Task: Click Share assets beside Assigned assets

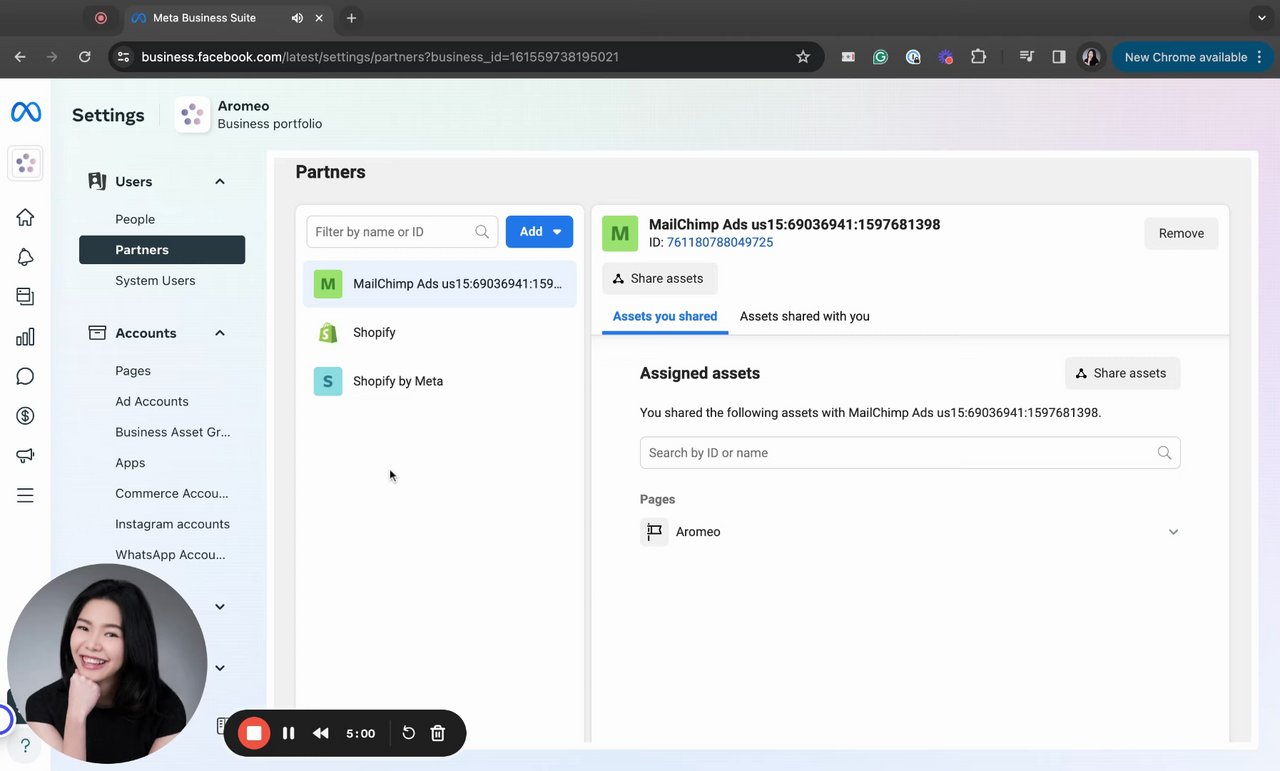Action: point(1123,373)
